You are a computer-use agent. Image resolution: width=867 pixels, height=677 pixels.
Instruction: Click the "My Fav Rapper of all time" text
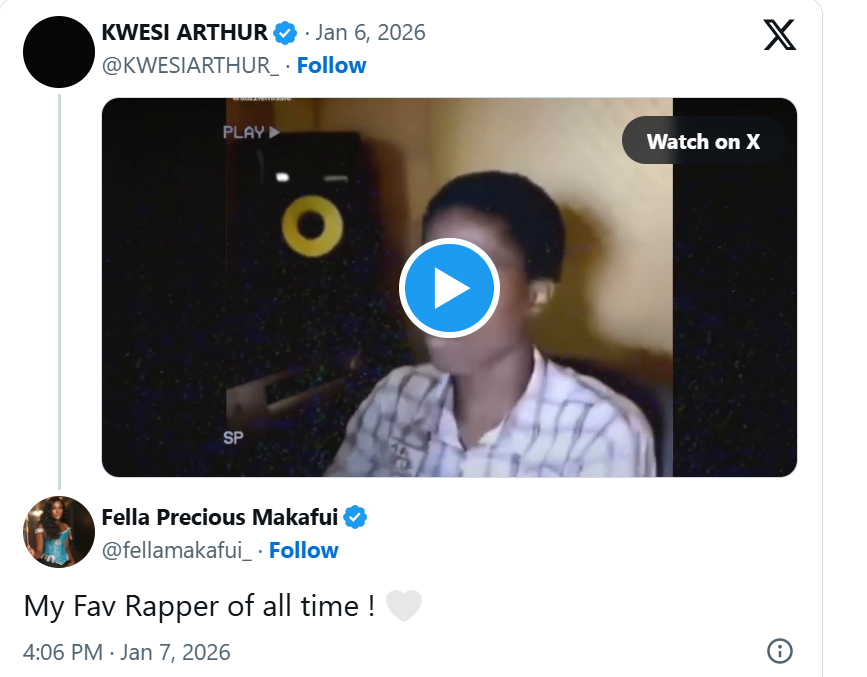[x=200, y=606]
